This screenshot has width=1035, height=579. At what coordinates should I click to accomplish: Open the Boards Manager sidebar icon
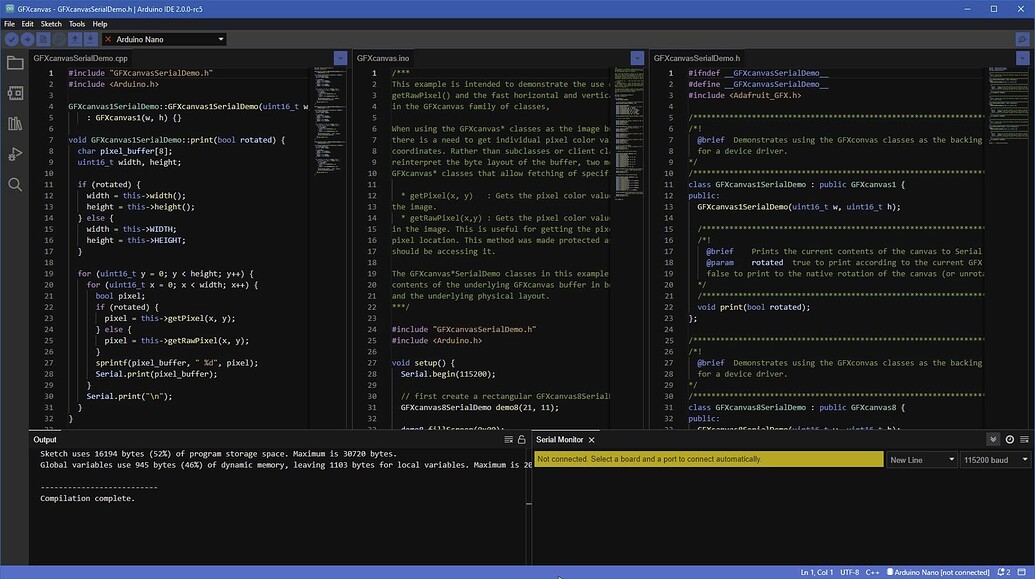(14, 93)
